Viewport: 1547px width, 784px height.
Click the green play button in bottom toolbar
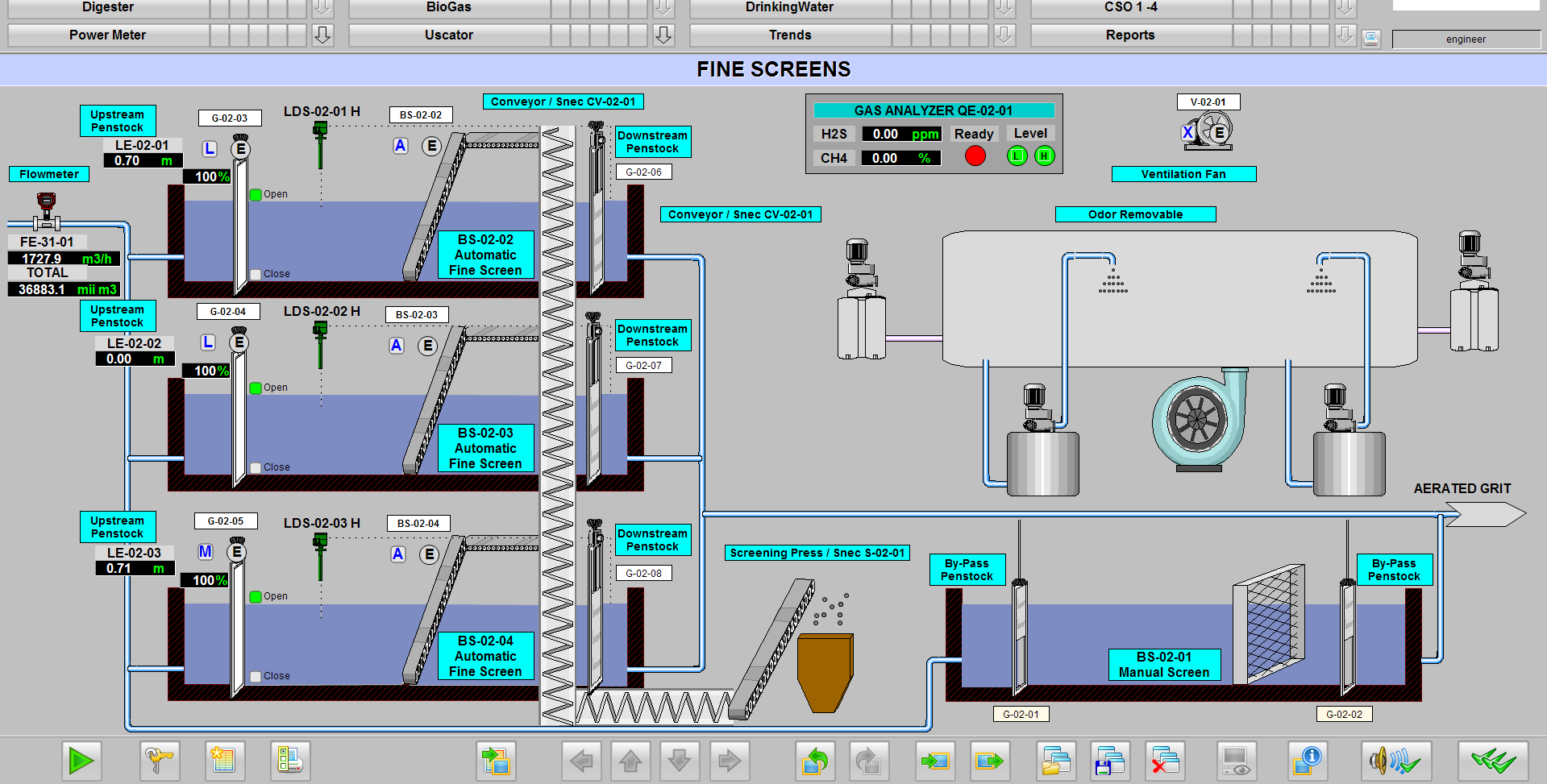(x=81, y=761)
